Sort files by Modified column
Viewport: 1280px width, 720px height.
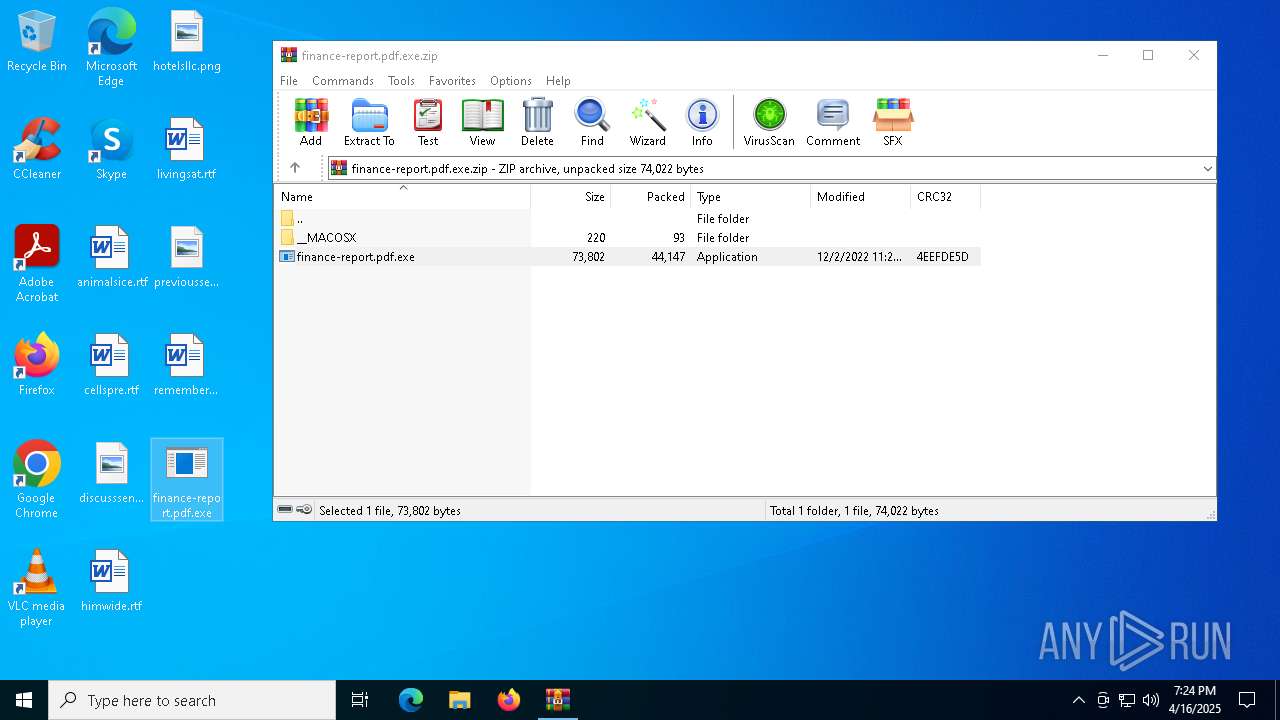pos(860,197)
